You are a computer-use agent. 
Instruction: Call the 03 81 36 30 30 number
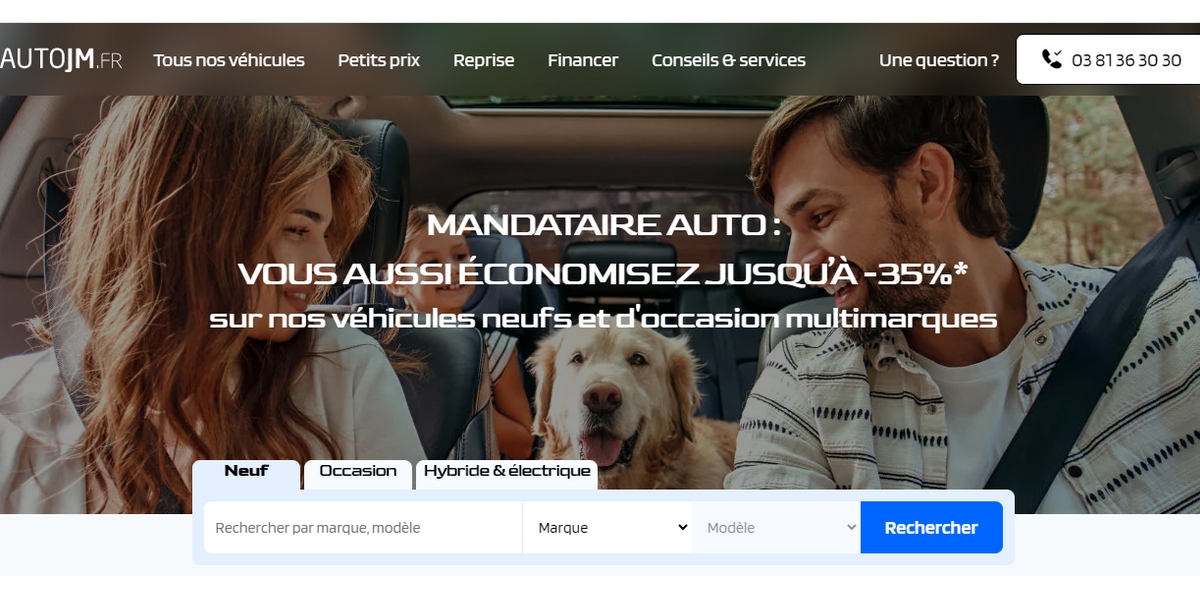pos(1127,60)
